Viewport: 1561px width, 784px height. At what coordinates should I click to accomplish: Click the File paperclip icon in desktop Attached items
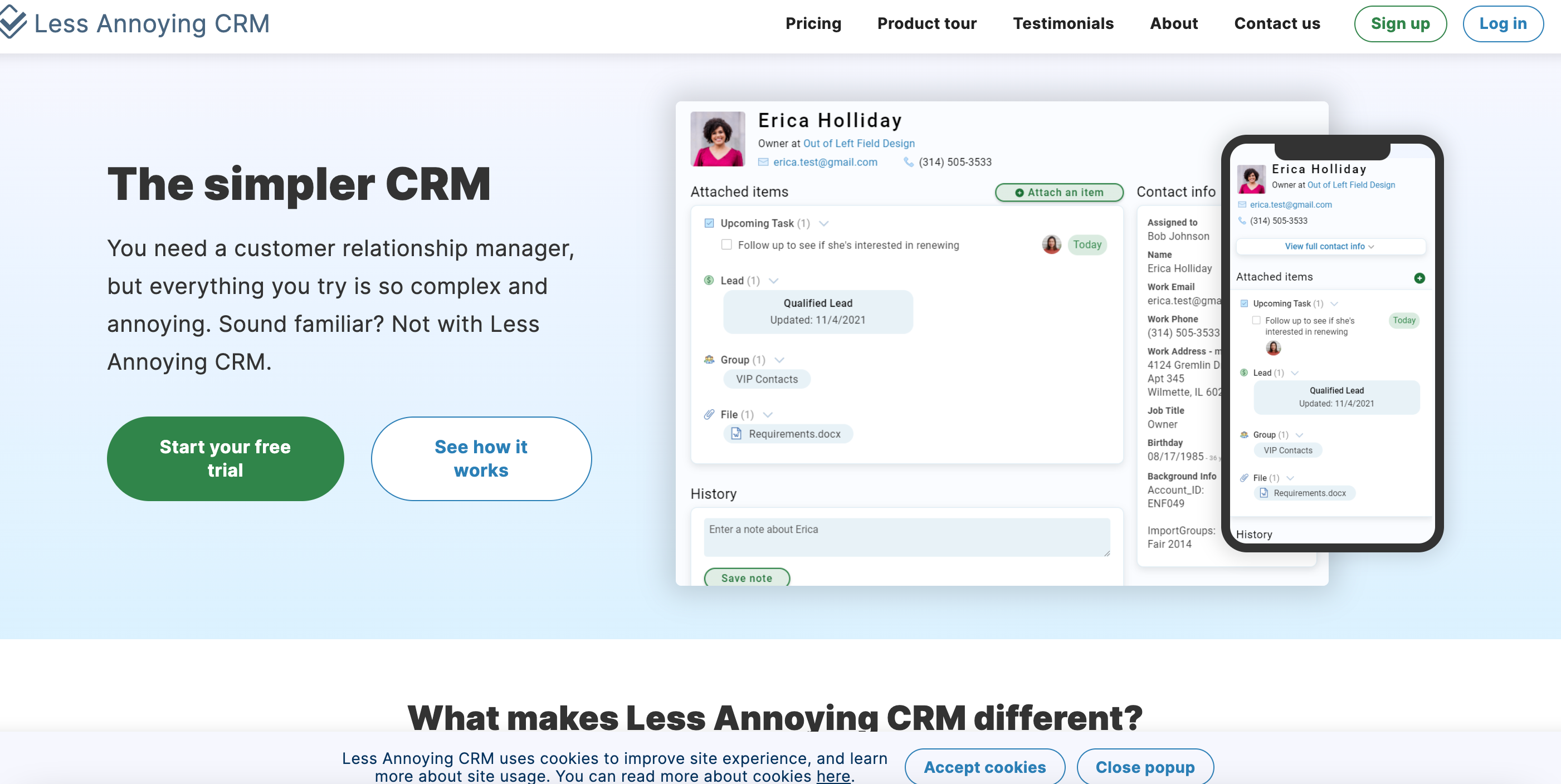pos(709,414)
